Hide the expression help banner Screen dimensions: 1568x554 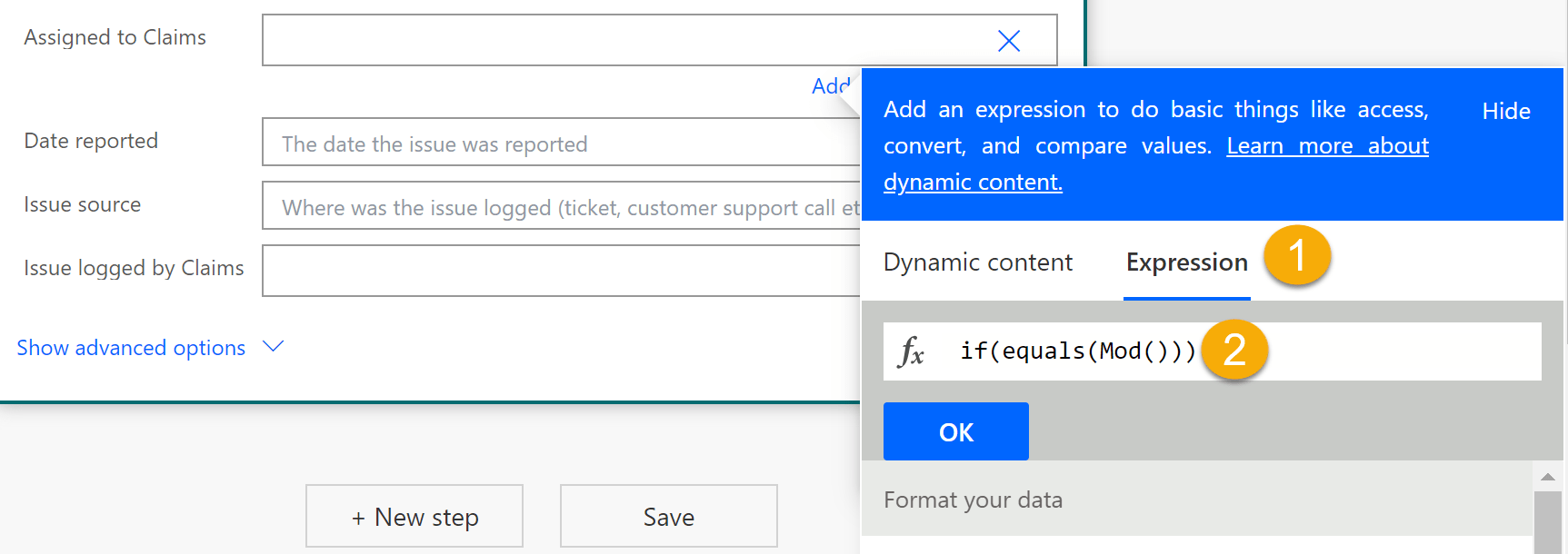pyautogui.click(x=1505, y=111)
